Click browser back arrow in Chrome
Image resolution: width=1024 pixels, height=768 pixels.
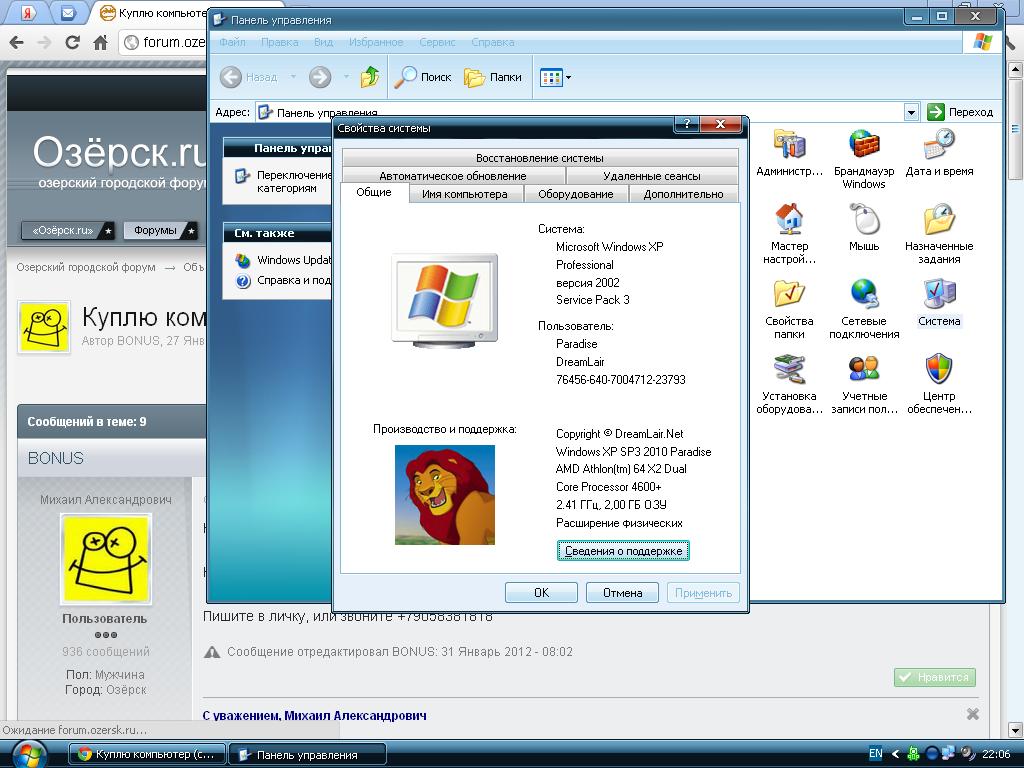tap(16, 42)
